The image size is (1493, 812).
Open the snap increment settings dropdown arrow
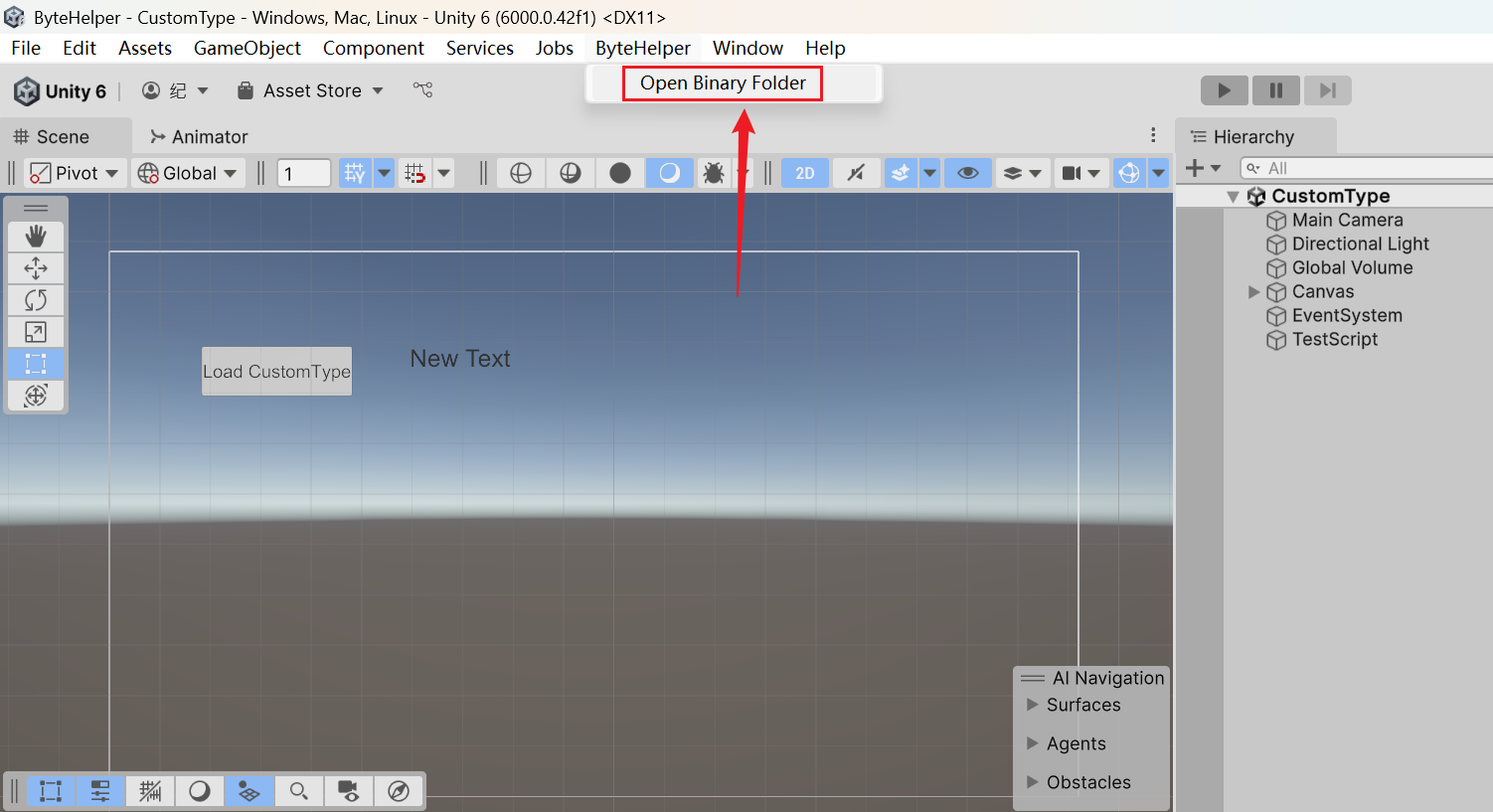[444, 173]
